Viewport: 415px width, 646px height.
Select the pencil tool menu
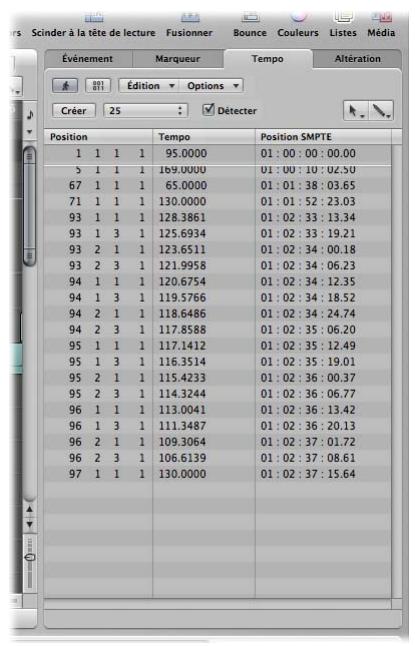point(381,111)
